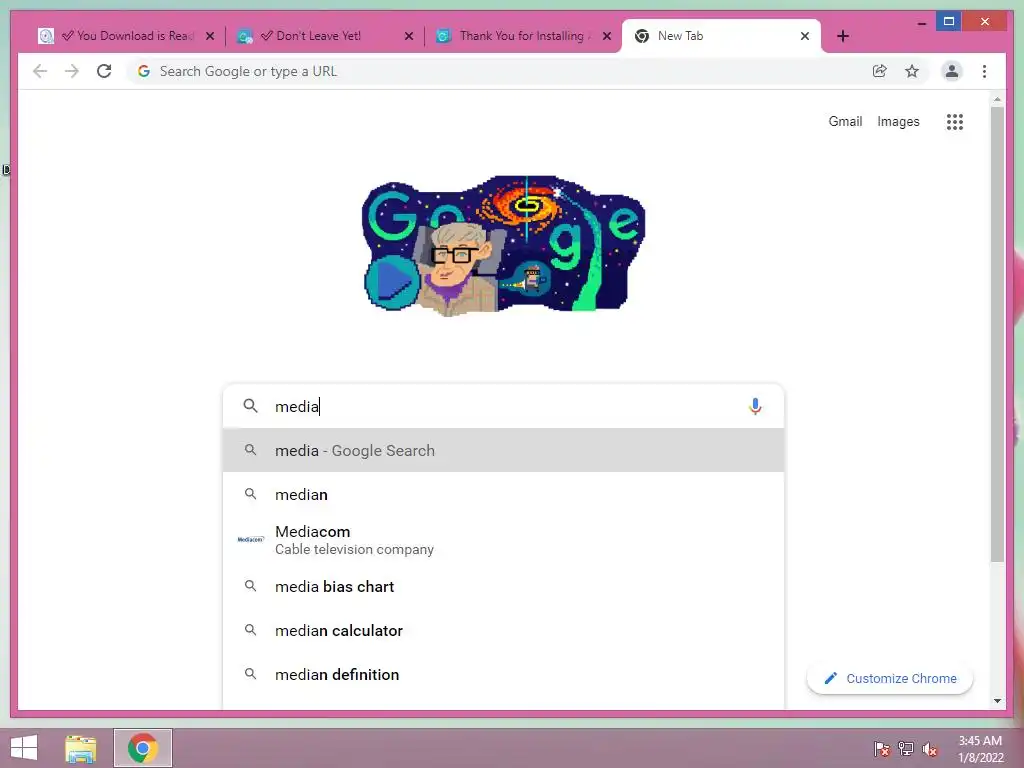Click the search box containing 'media'
Image resolution: width=1024 pixels, height=768 pixels.
[x=503, y=406]
